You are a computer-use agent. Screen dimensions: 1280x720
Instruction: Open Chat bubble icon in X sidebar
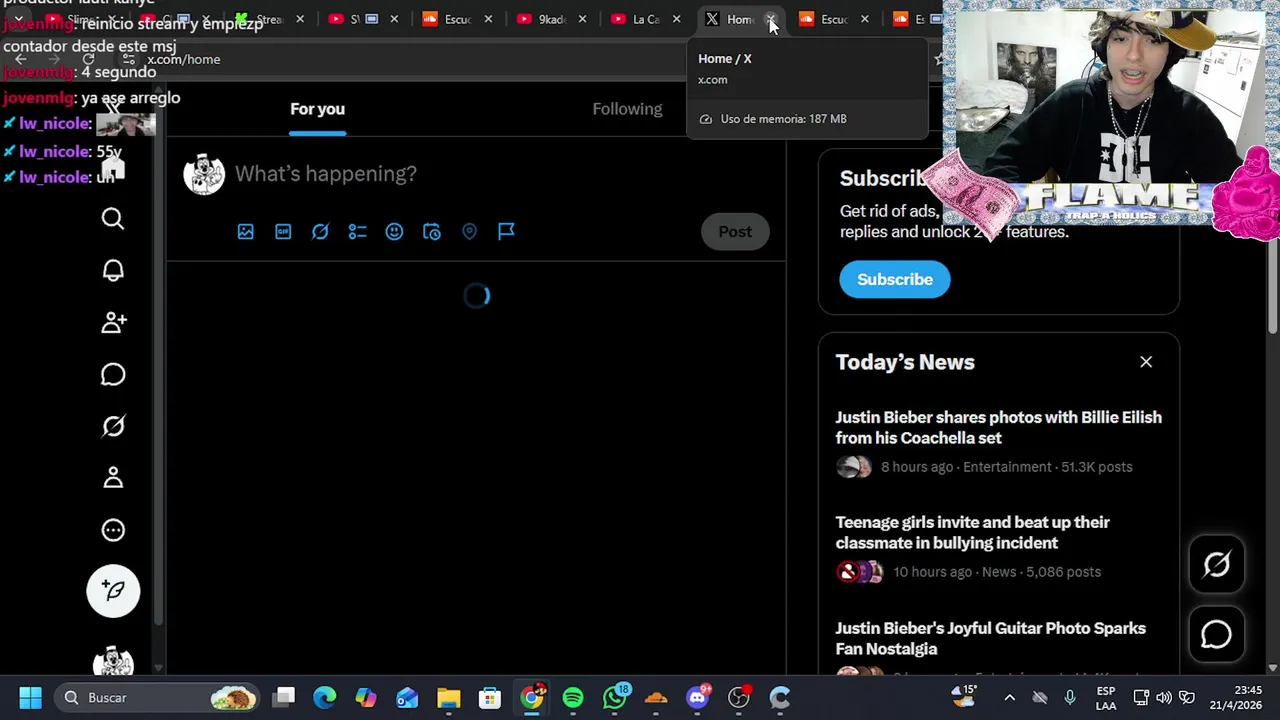[113, 374]
